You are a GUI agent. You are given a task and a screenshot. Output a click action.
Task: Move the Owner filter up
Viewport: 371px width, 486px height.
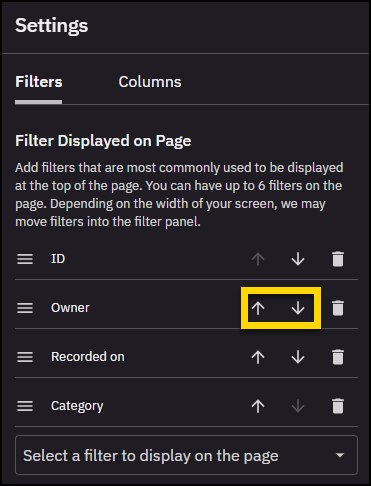[x=258, y=308]
